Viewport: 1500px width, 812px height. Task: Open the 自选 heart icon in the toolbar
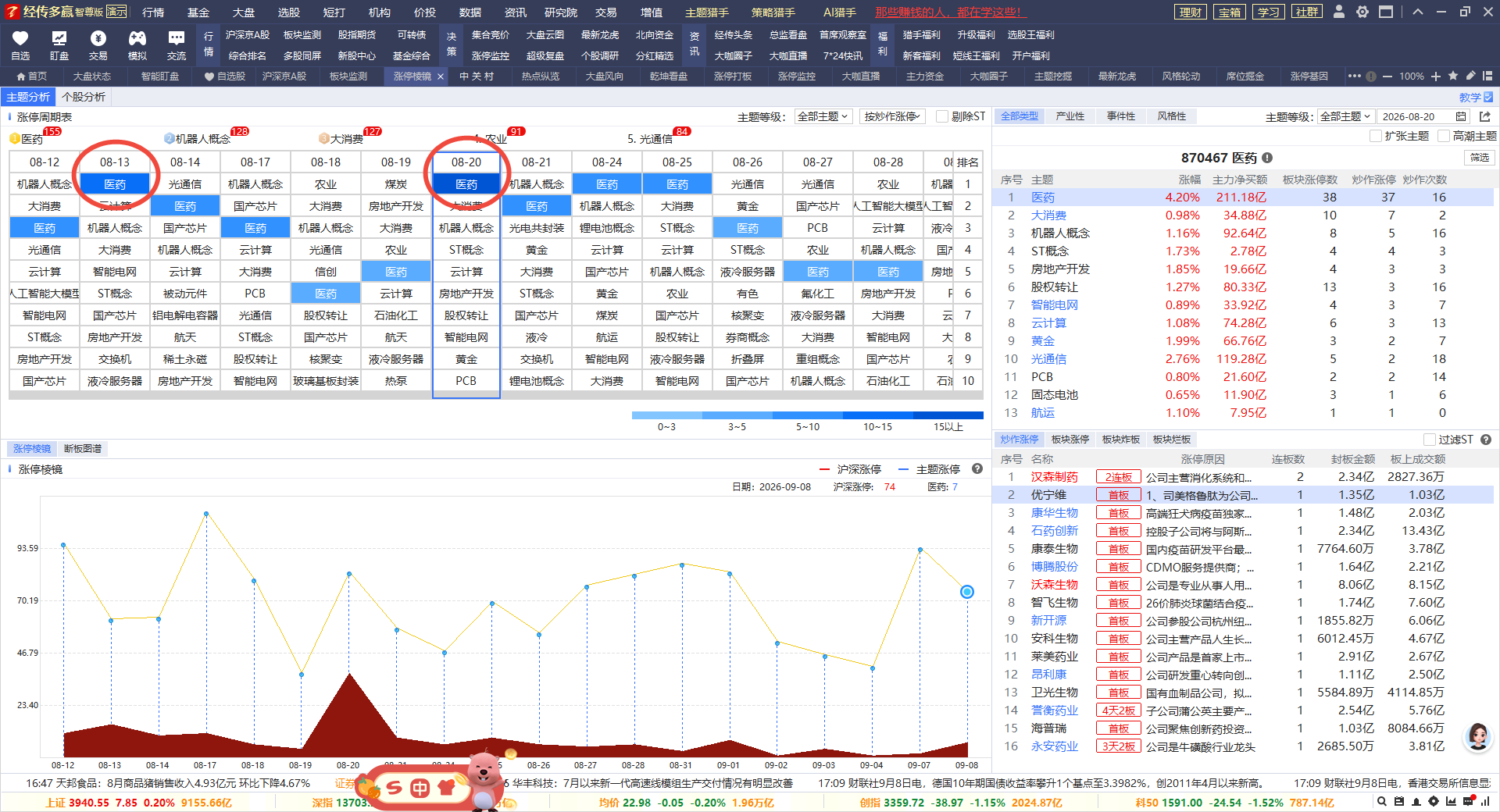pyautogui.click(x=20, y=38)
